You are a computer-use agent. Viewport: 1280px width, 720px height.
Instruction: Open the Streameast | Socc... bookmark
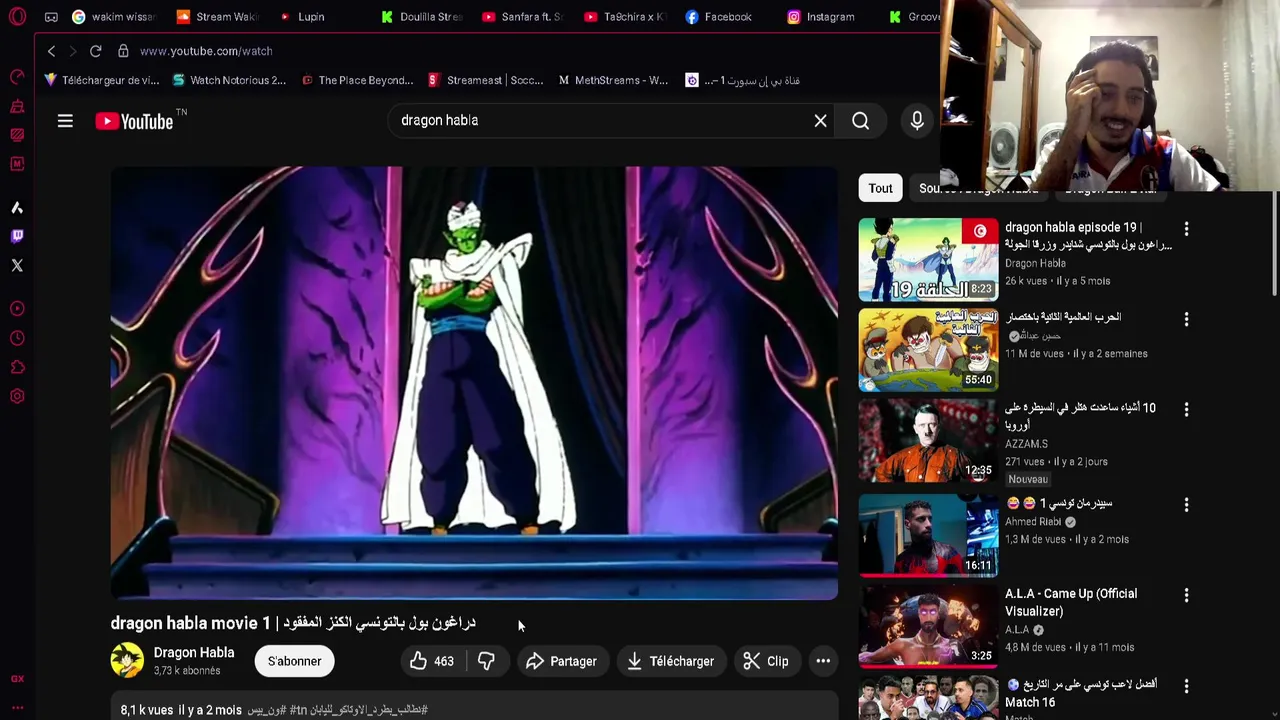(x=486, y=80)
